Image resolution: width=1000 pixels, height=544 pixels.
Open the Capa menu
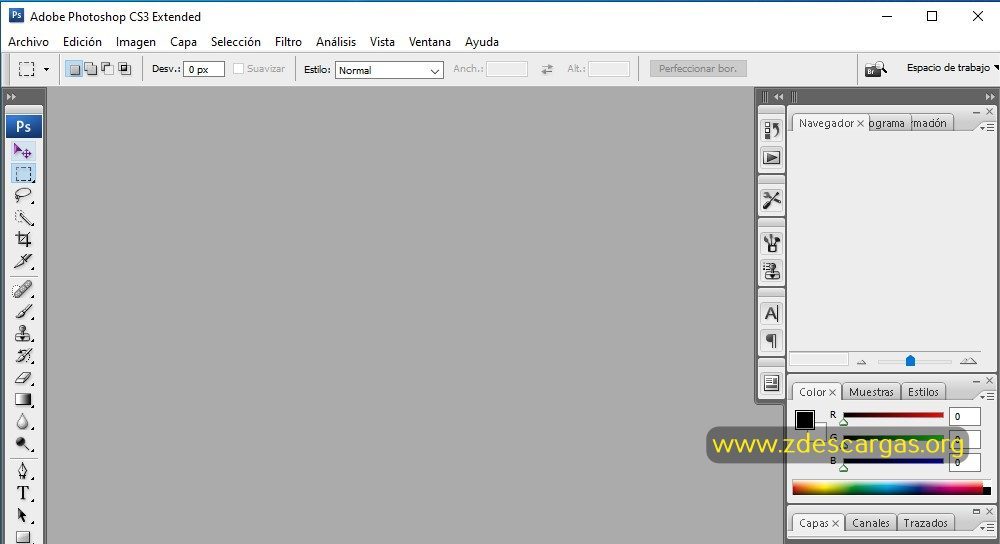click(x=183, y=42)
